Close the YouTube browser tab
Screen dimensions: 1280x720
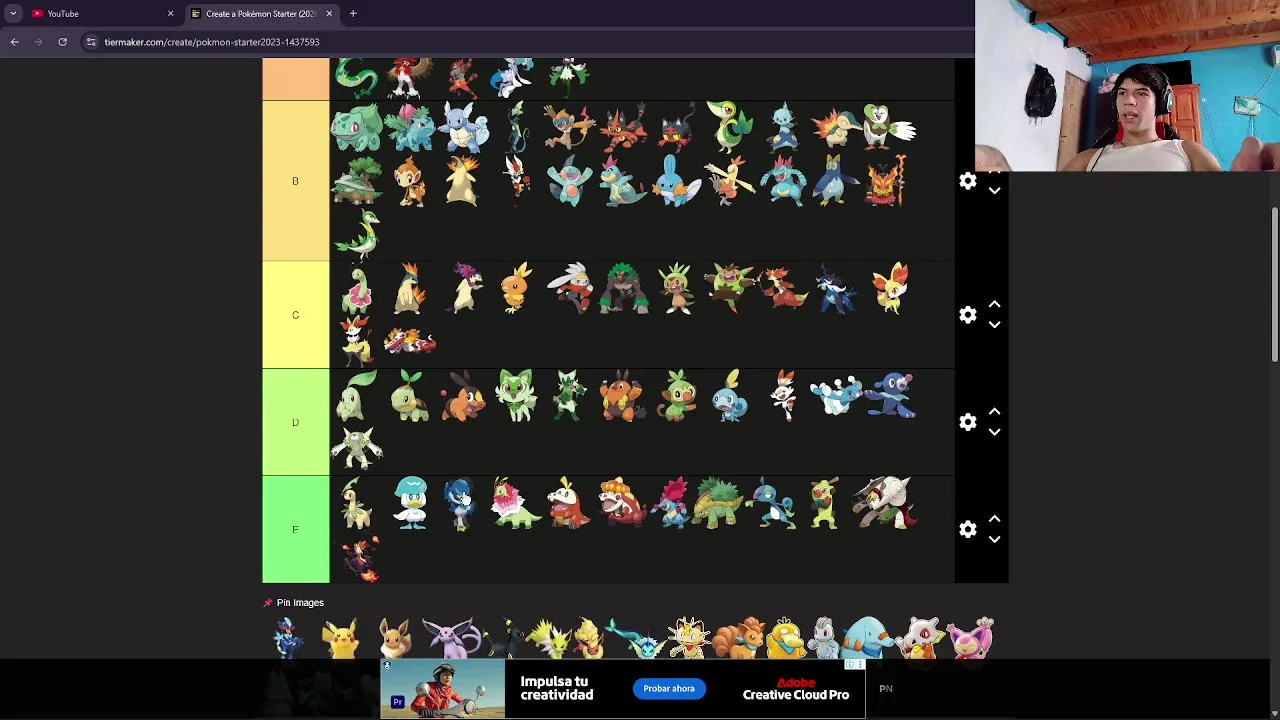click(170, 14)
